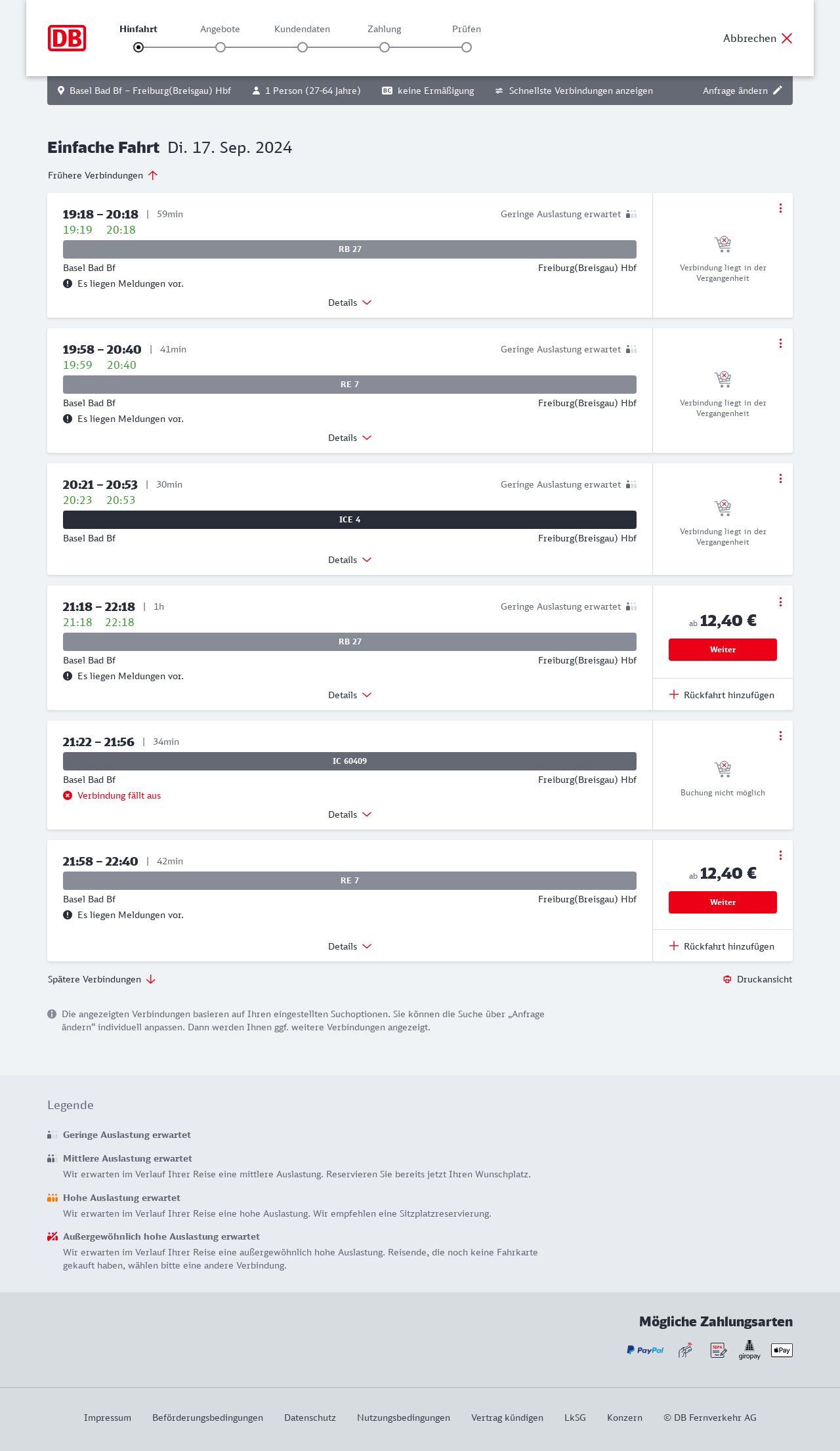Add Rückfahrt to the 21:58 connection

[x=722, y=946]
